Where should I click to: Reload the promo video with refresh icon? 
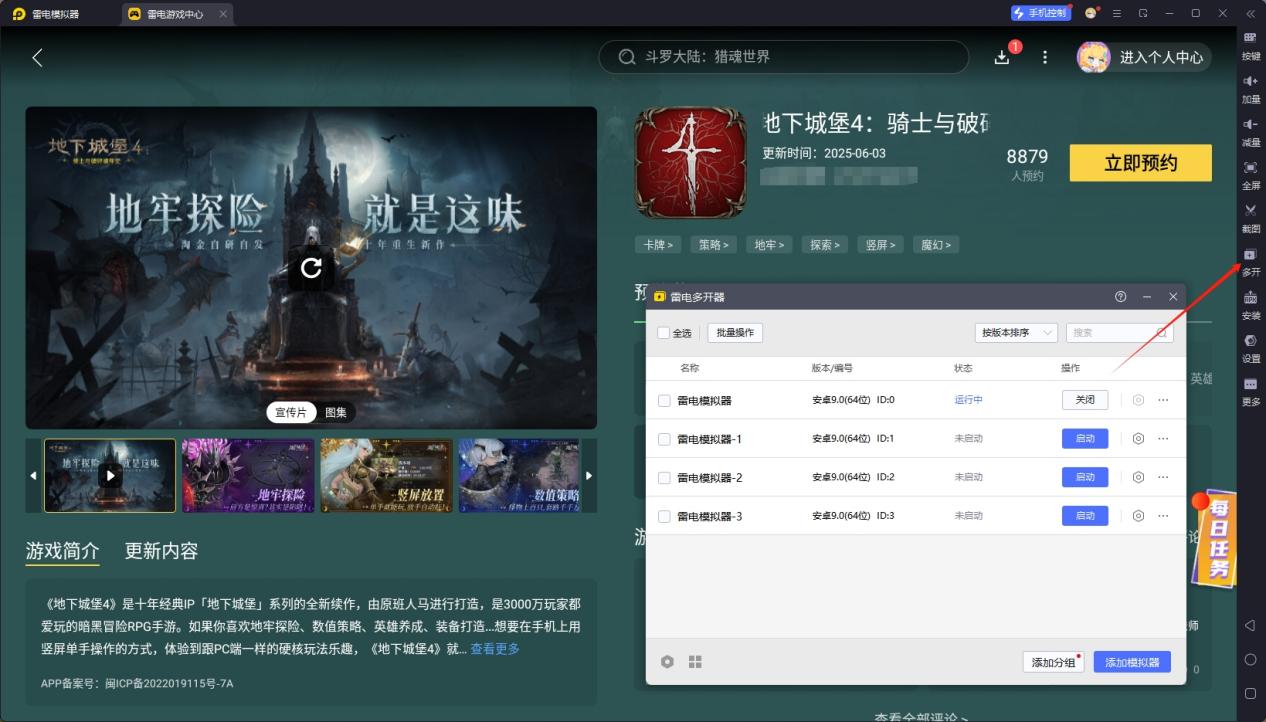(x=311, y=268)
